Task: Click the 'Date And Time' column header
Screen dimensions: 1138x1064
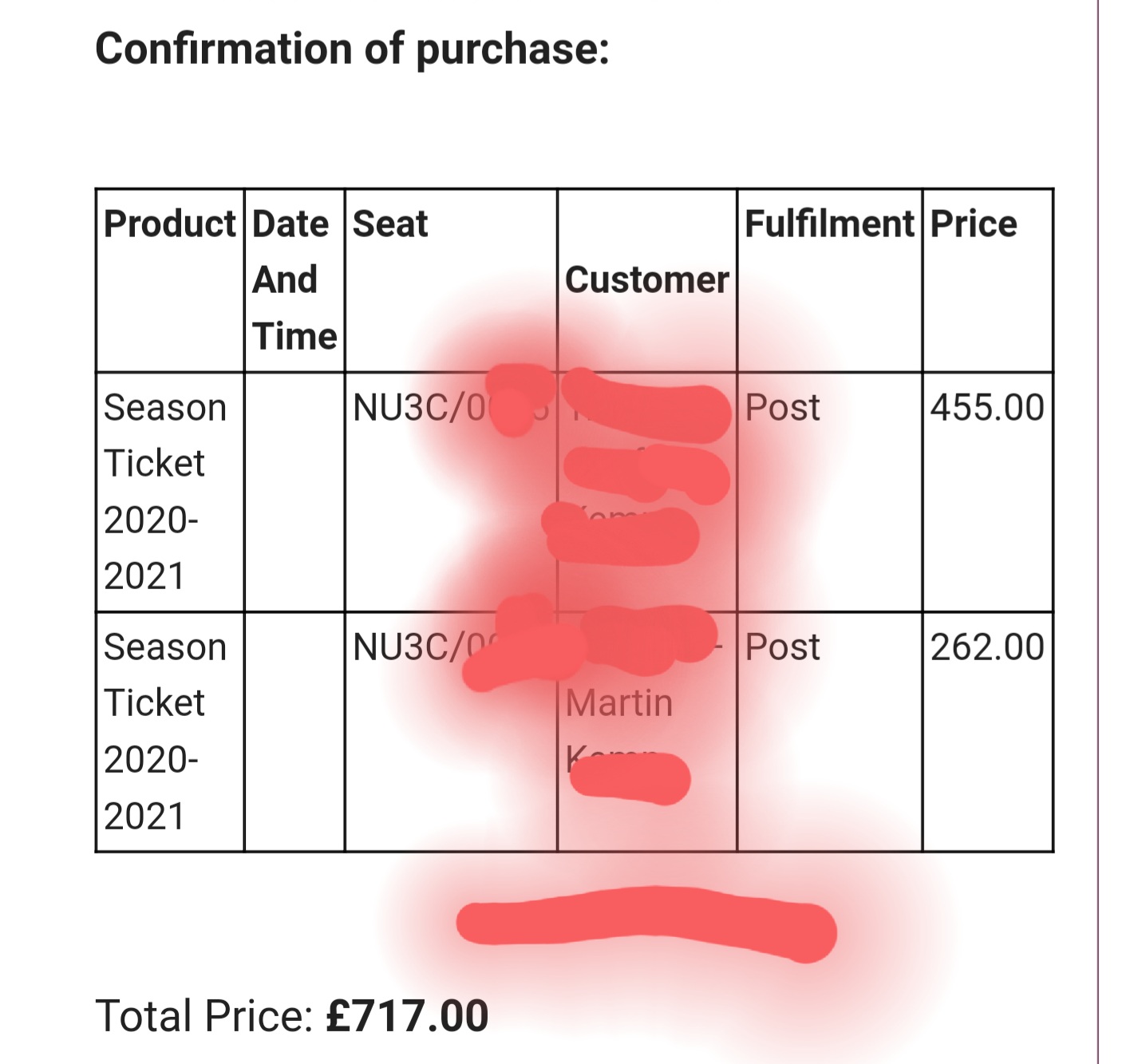Action: click(294, 280)
